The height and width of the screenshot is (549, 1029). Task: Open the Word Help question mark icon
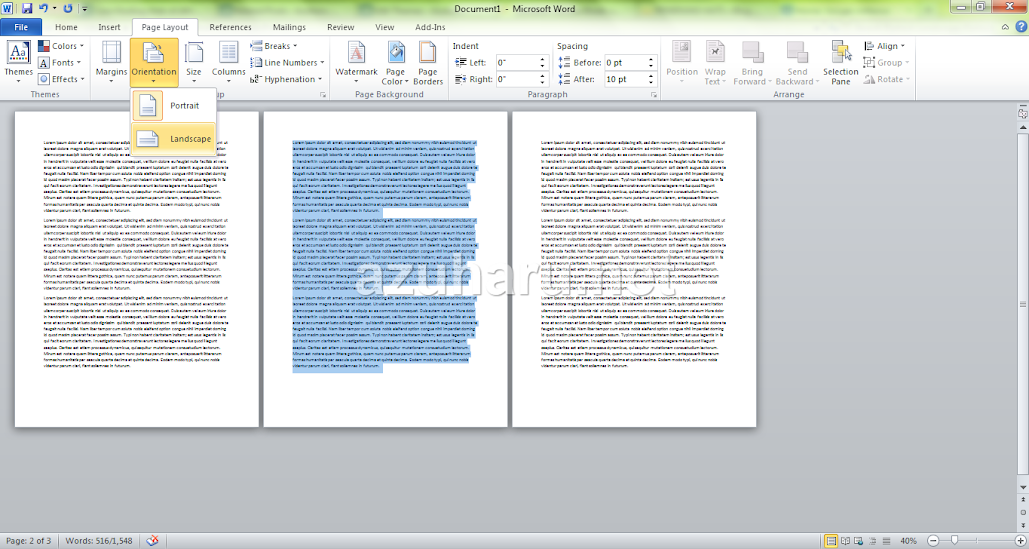(x=1020, y=27)
